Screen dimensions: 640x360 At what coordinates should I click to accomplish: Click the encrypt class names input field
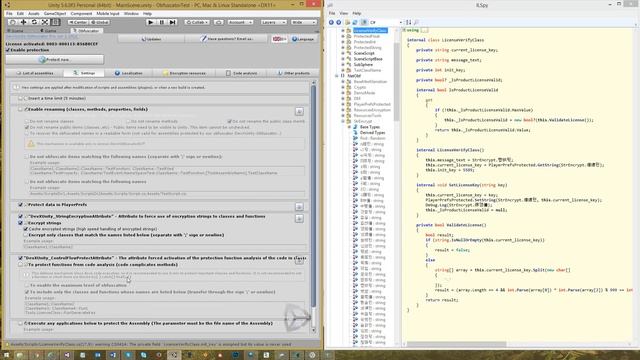(x=164, y=247)
